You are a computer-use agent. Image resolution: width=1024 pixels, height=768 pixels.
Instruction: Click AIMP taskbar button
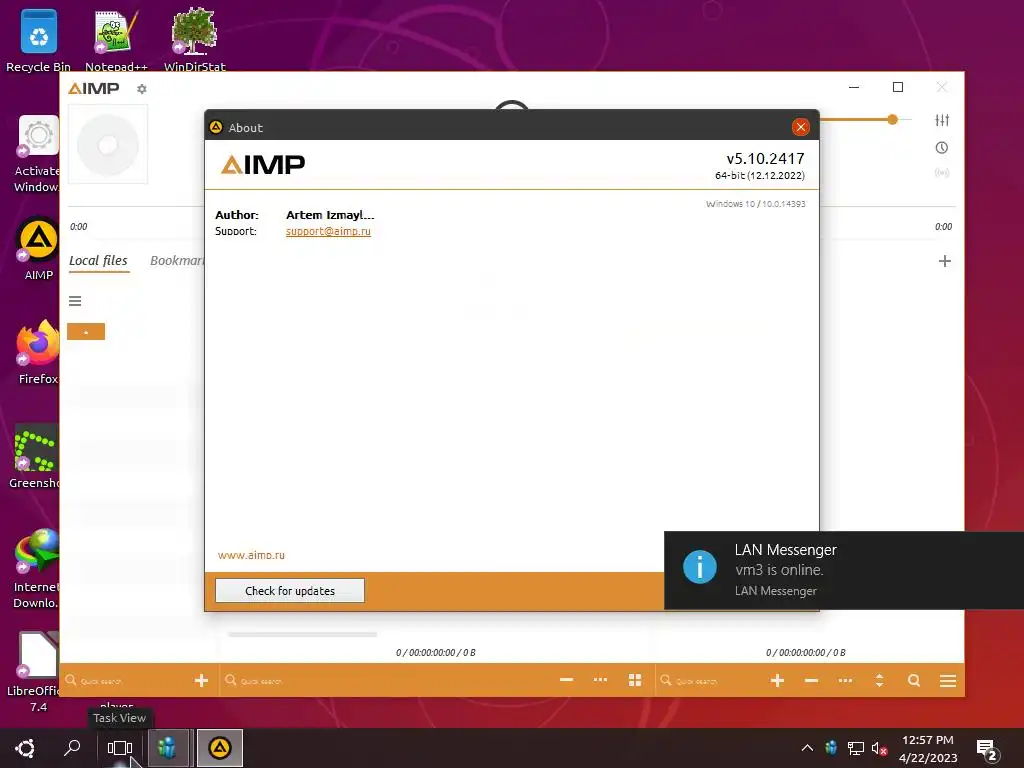click(219, 748)
